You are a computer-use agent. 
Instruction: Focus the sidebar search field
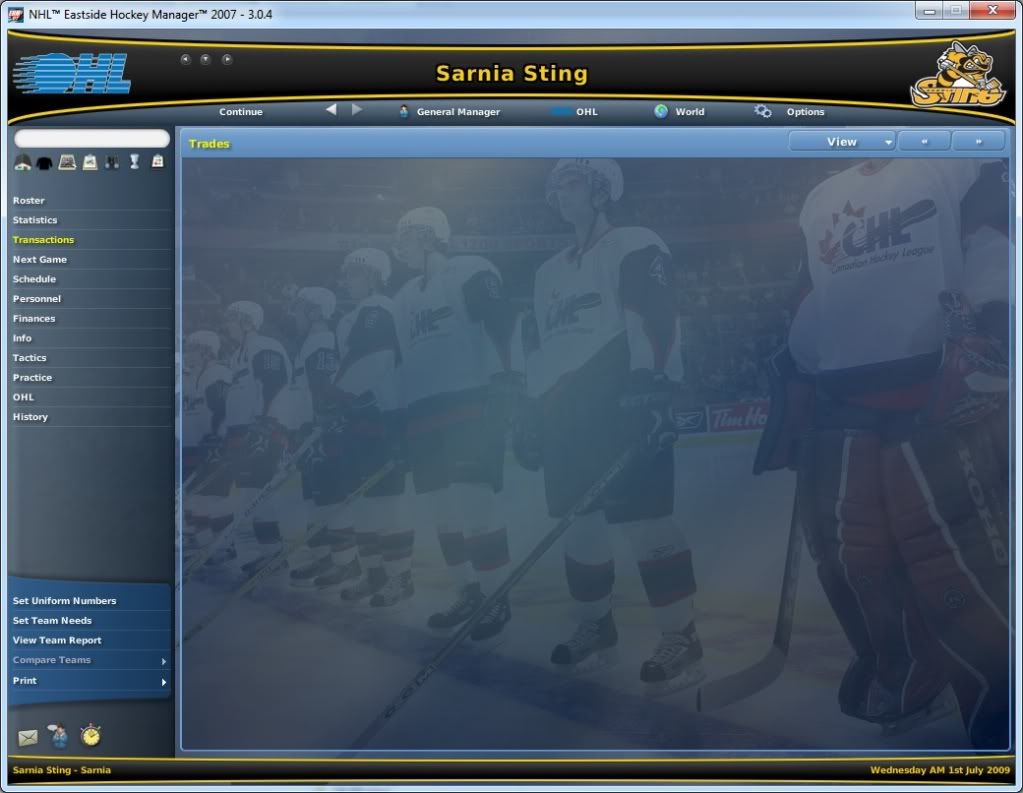pos(92,138)
